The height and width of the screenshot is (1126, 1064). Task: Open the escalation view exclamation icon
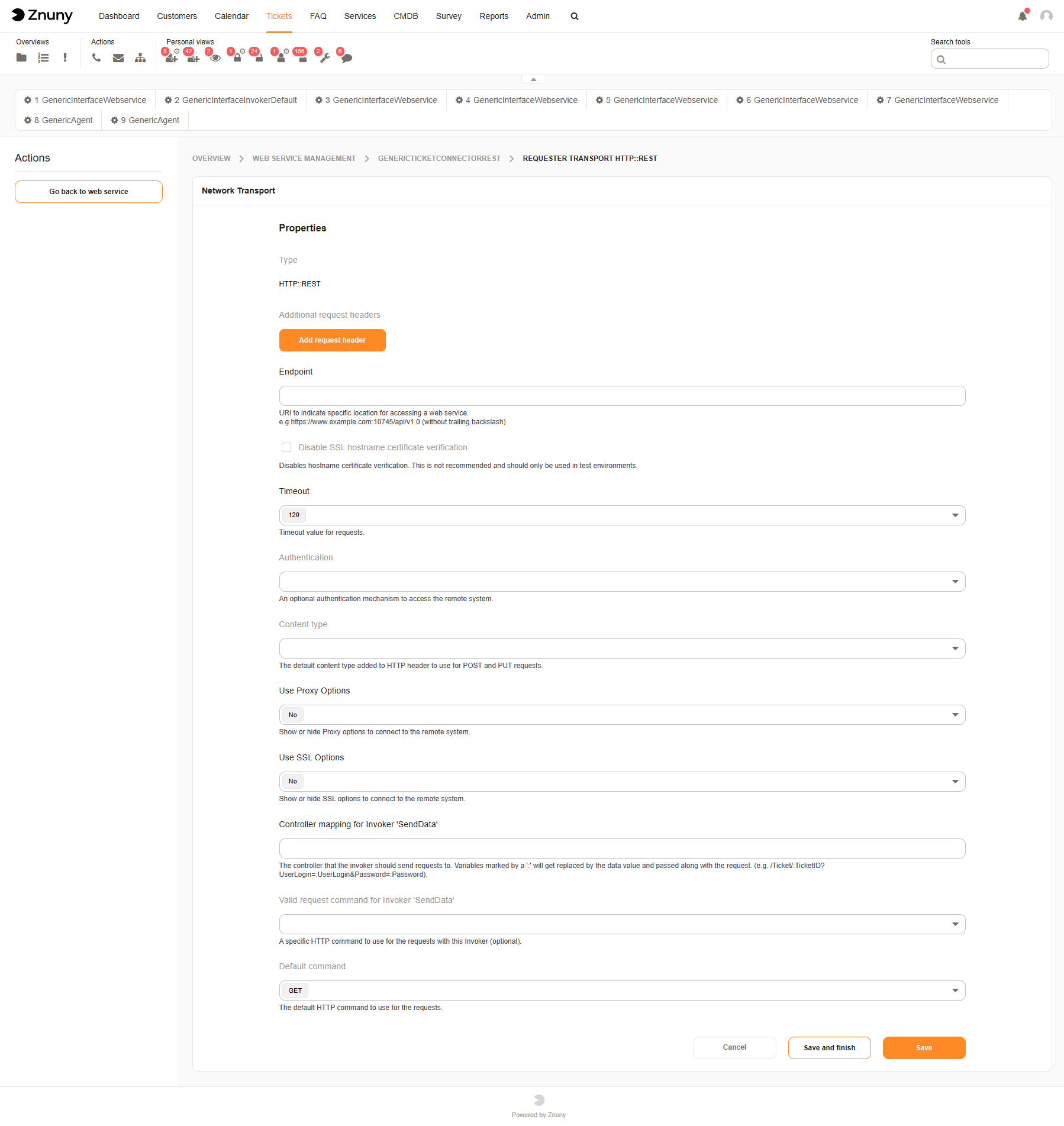[65, 58]
